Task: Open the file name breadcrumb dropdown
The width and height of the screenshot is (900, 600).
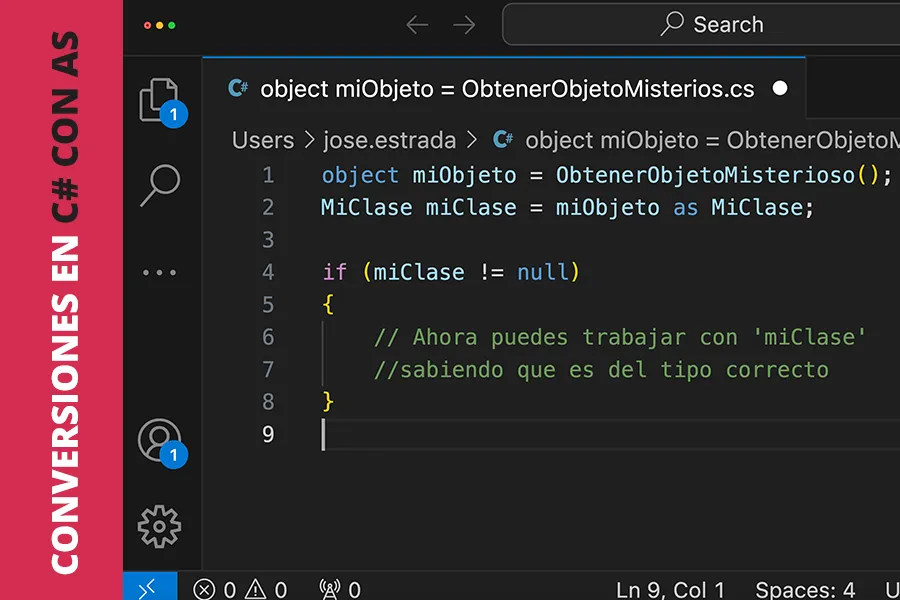Action: pyautogui.click(x=700, y=140)
